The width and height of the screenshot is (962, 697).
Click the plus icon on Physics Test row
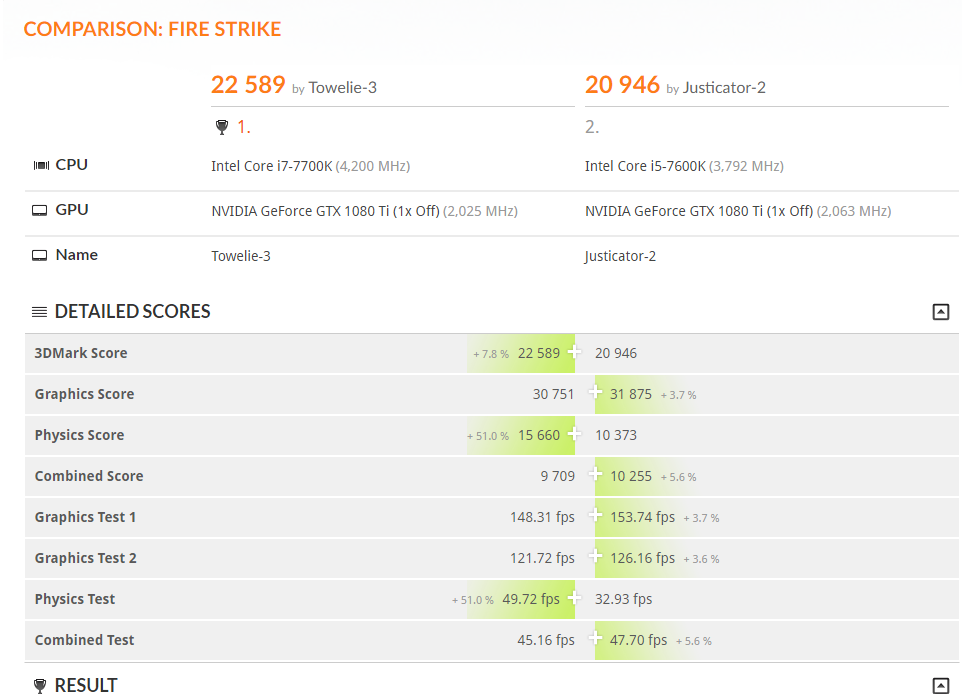tap(574, 598)
